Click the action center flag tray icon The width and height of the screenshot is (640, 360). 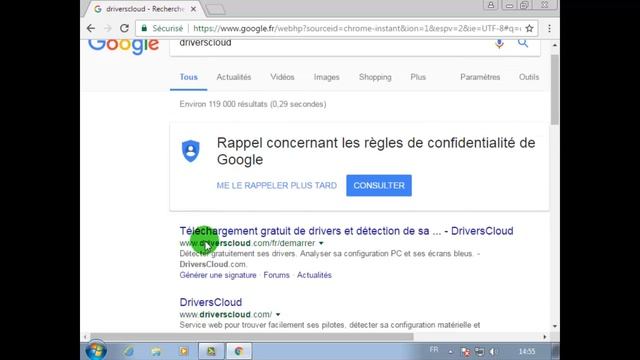(465, 351)
